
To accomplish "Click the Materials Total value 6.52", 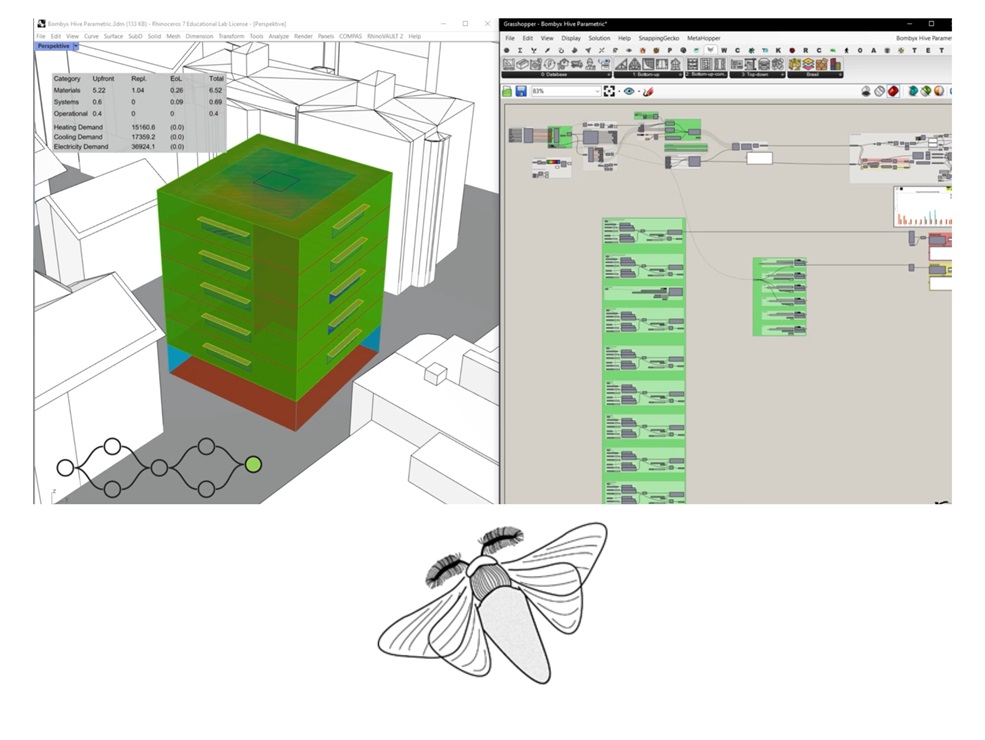I will pyautogui.click(x=215, y=90).
